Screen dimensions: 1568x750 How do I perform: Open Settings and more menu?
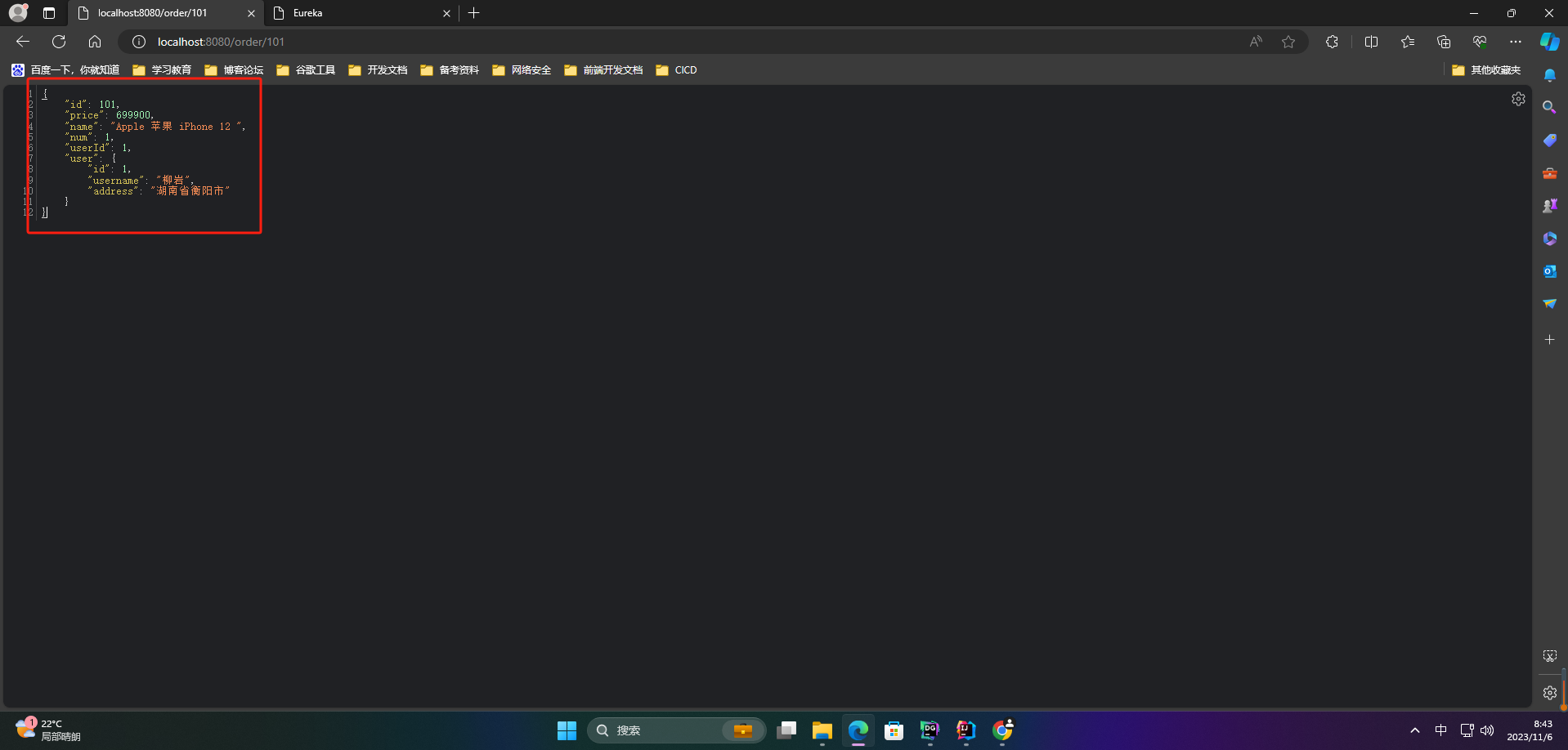pyautogui.click(x=1516, y=42)
